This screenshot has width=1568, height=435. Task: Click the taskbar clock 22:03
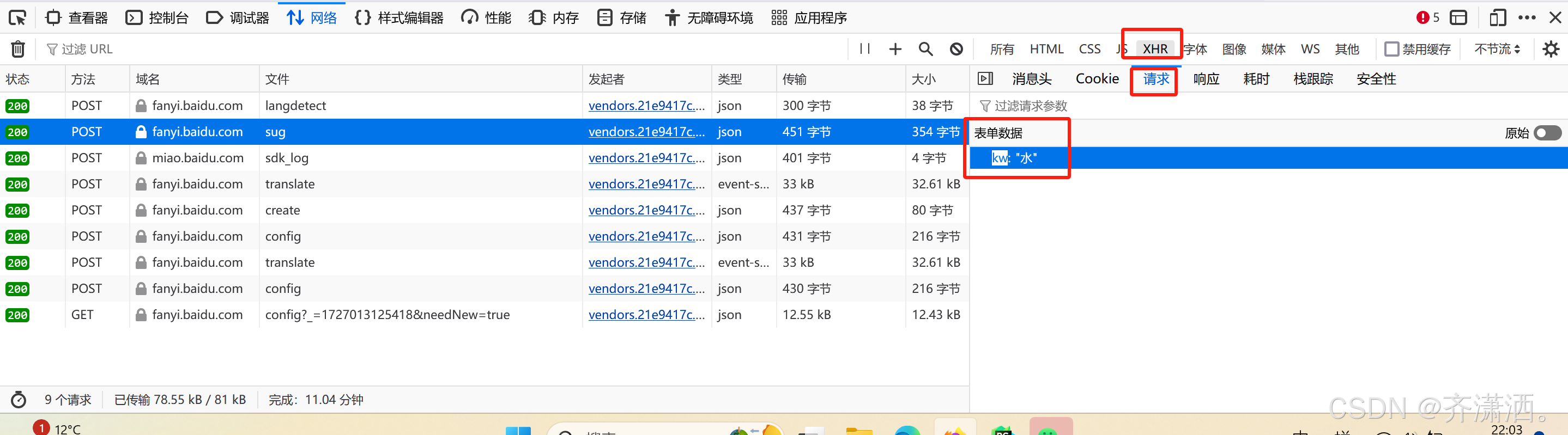tap(1507, 429)
